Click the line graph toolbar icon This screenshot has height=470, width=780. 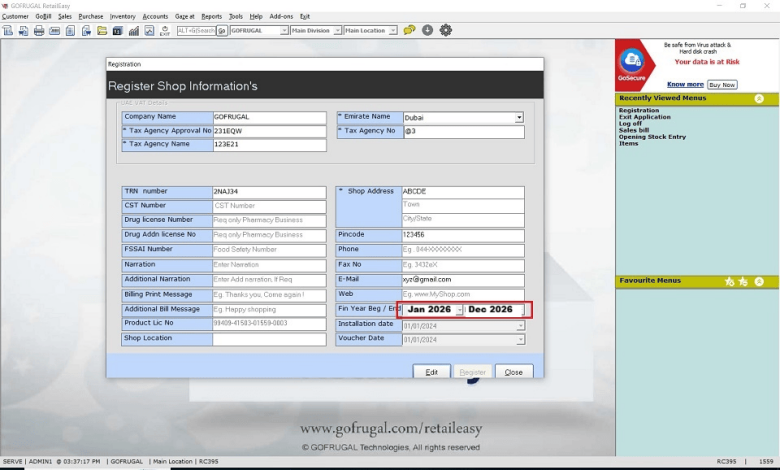click(x=149, y=31)
